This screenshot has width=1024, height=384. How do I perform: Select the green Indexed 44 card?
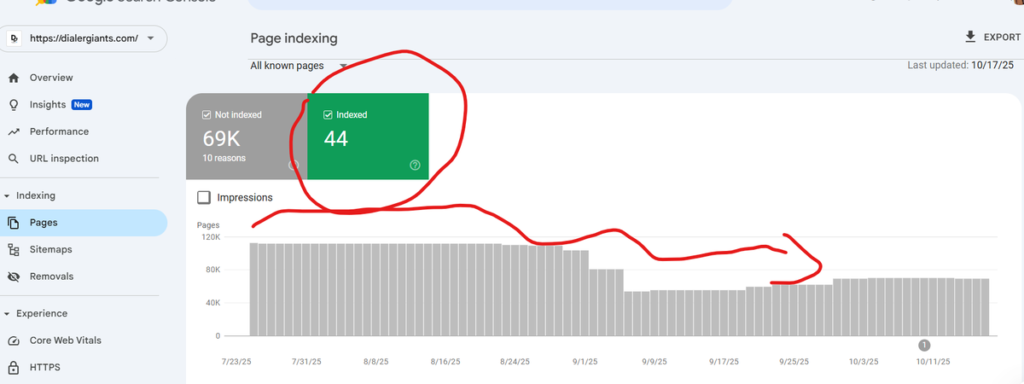[368, 136]
